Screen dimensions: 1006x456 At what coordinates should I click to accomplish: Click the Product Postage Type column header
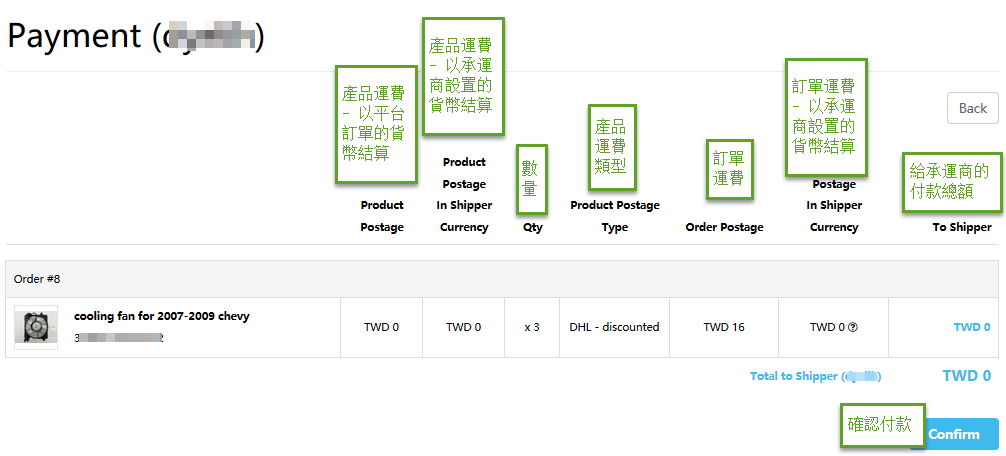[615, 216]
